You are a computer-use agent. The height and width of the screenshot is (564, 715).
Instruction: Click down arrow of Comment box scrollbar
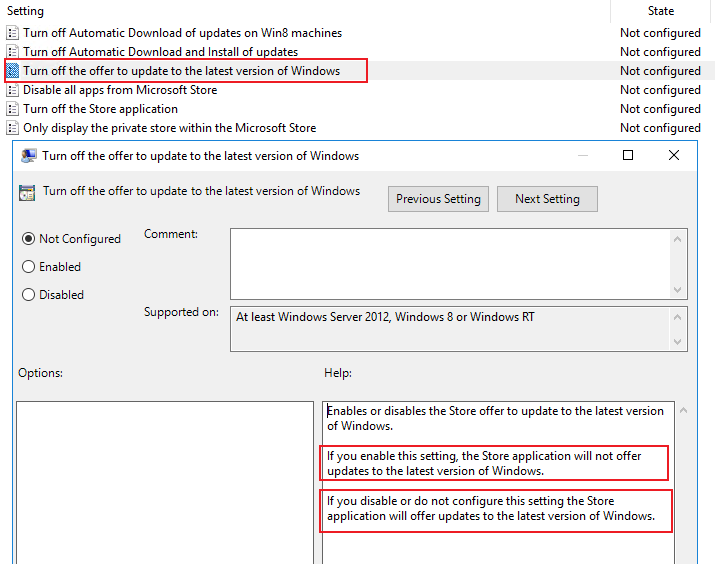click(678, 290)
